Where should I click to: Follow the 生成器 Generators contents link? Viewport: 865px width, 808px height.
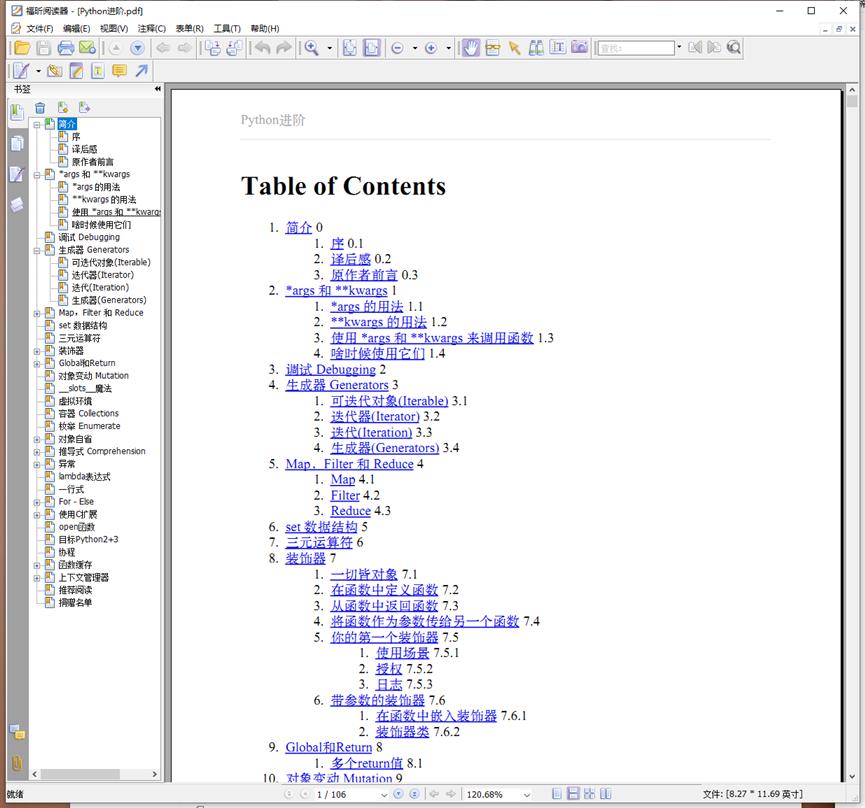(x=337, y=385)
